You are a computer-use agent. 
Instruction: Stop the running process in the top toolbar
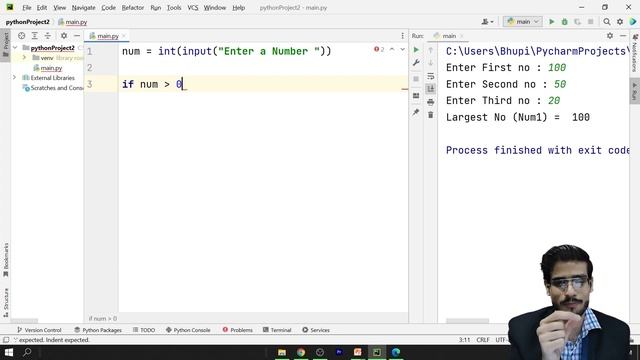590,22
